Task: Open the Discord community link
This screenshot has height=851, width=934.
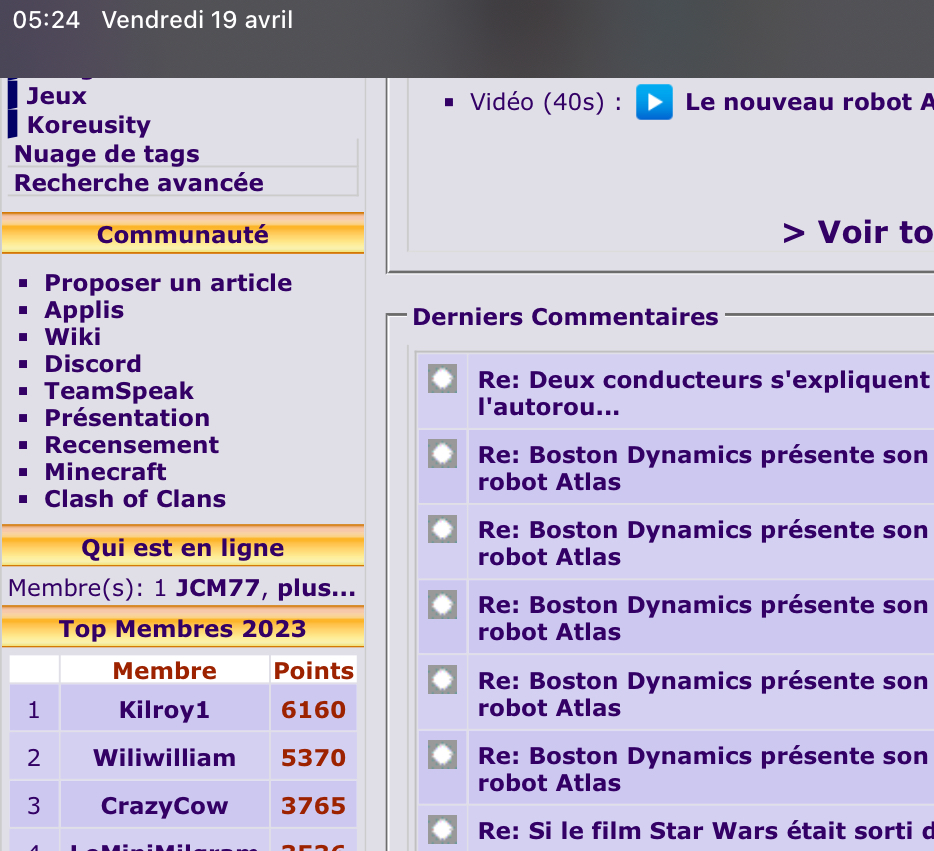Action: [92, 364]
